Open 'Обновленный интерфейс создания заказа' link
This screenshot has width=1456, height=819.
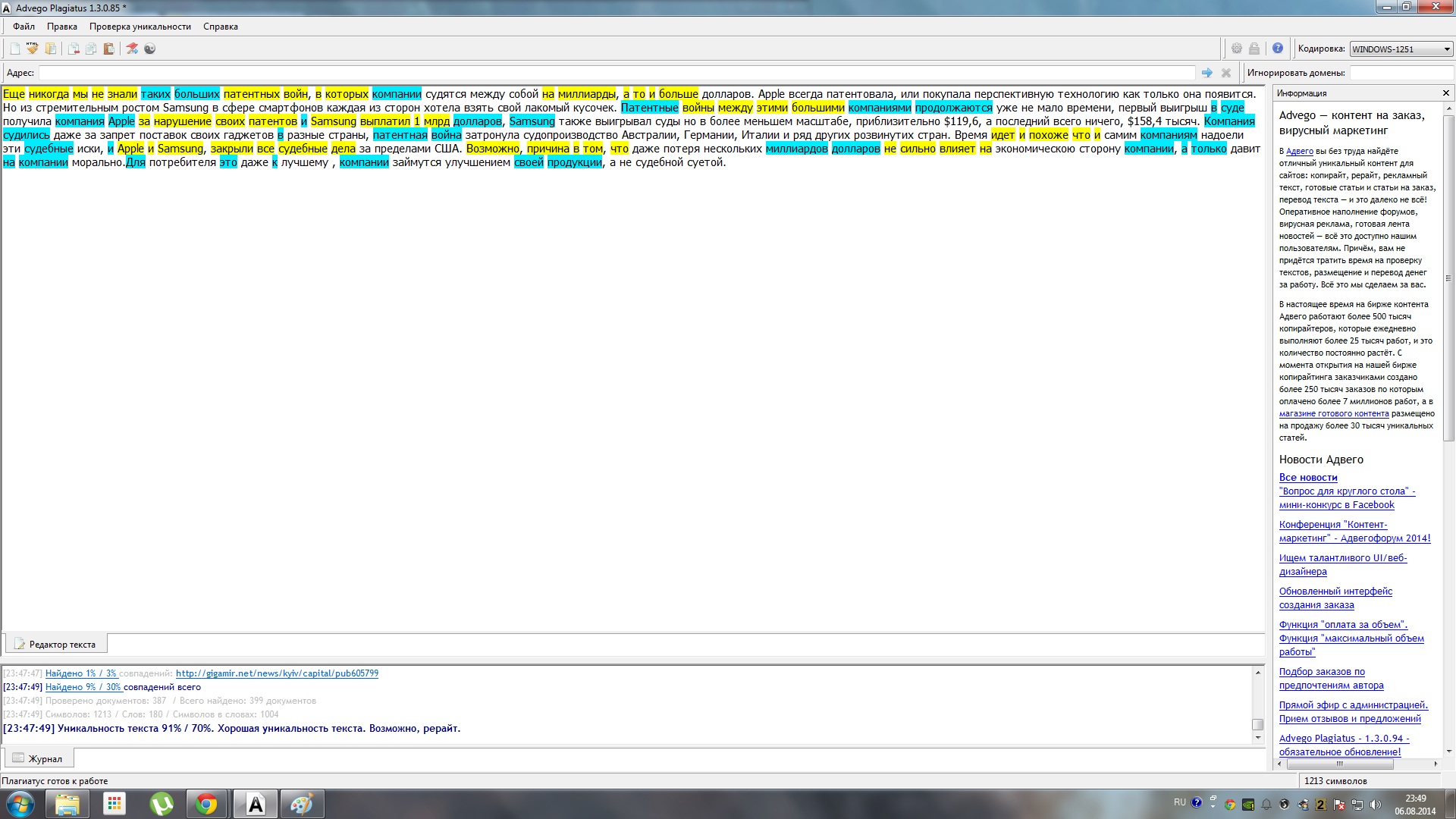coord(1335,598)
